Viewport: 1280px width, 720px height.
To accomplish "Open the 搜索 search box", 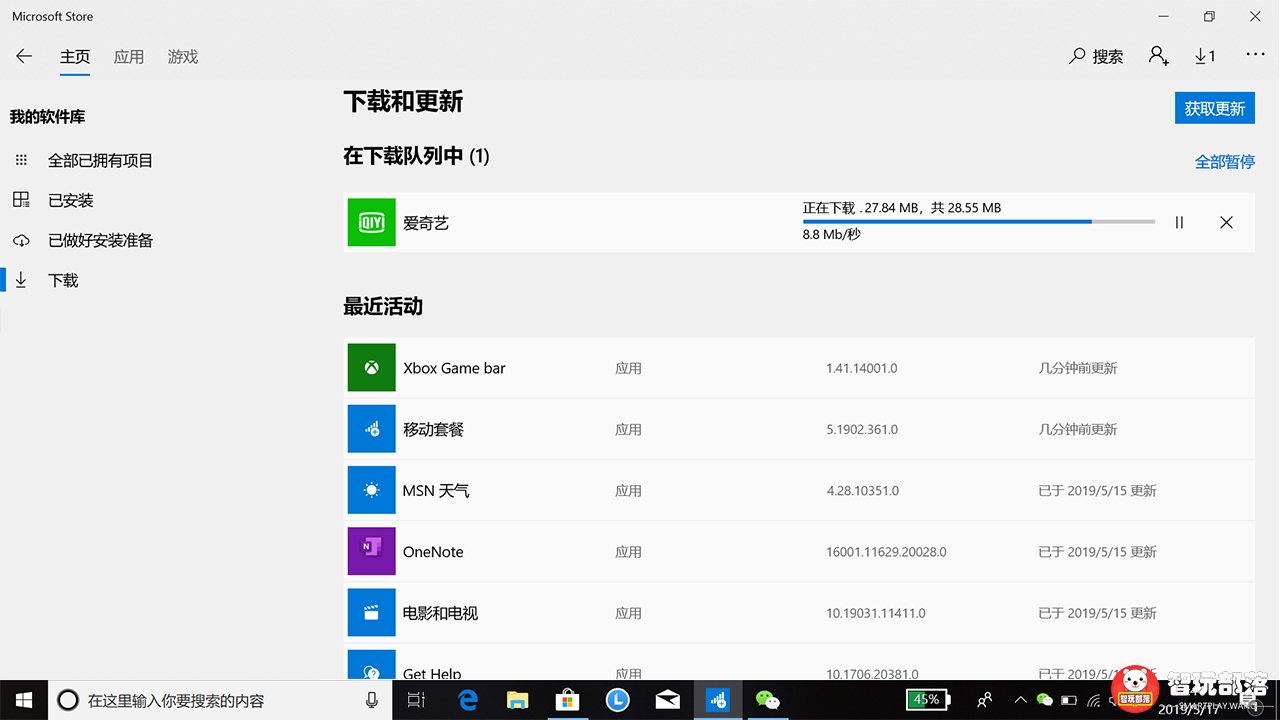I will tap(1096, 57).
